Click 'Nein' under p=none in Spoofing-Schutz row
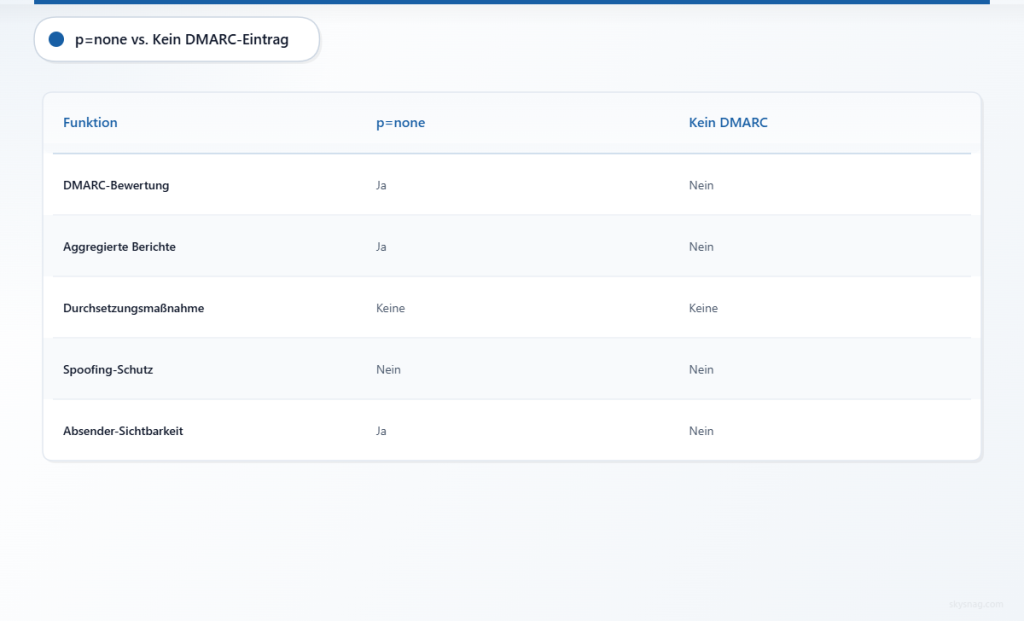This screenshot has width=1024, height=621. tap(389, 370)
